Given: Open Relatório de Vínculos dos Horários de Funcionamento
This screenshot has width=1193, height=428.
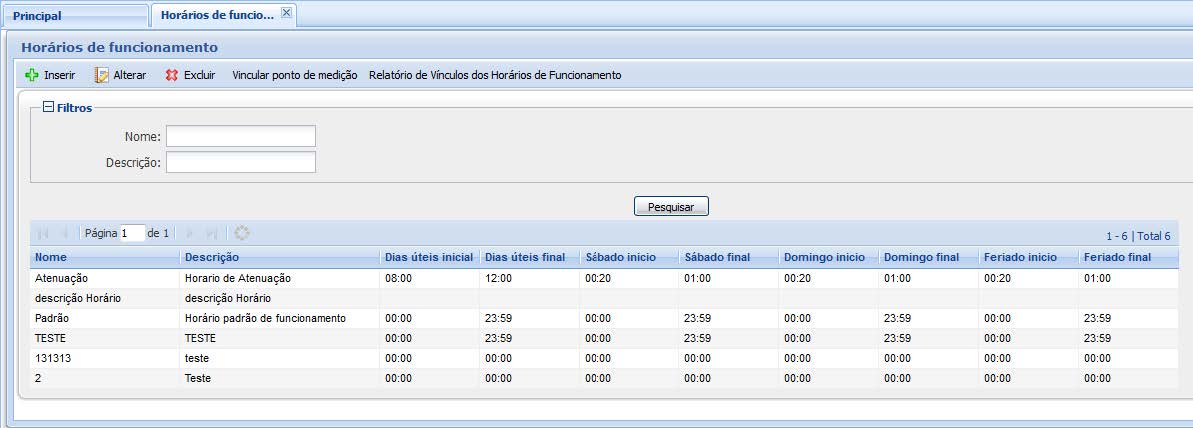Looking at the screenshot, I should pyautogui.click(x=495, y=75).
